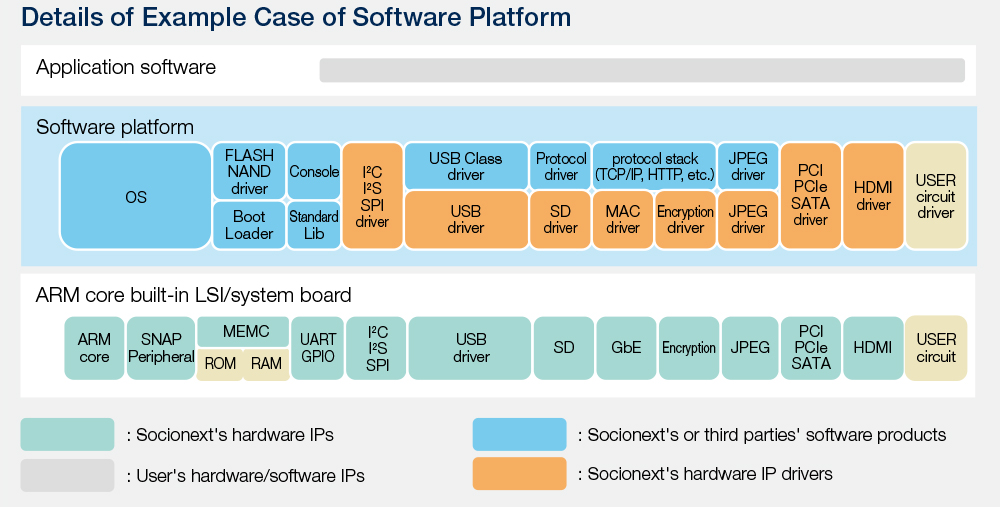This screenshot has width=1000, height=507.
Task: Select the UART GPIO block
Action: click(x=318, y=348)
